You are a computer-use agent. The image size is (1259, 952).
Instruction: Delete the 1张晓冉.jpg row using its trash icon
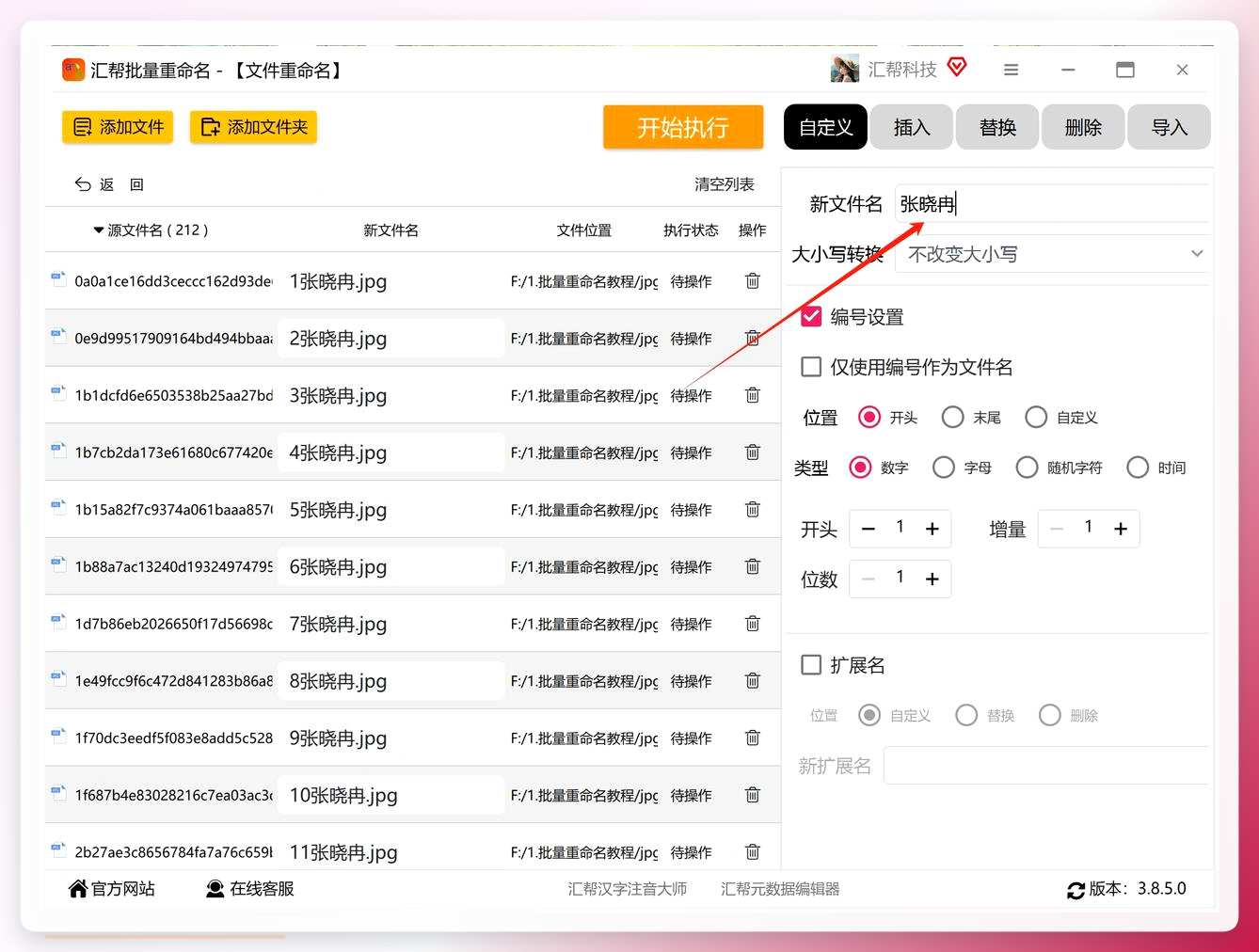[753, 281]
